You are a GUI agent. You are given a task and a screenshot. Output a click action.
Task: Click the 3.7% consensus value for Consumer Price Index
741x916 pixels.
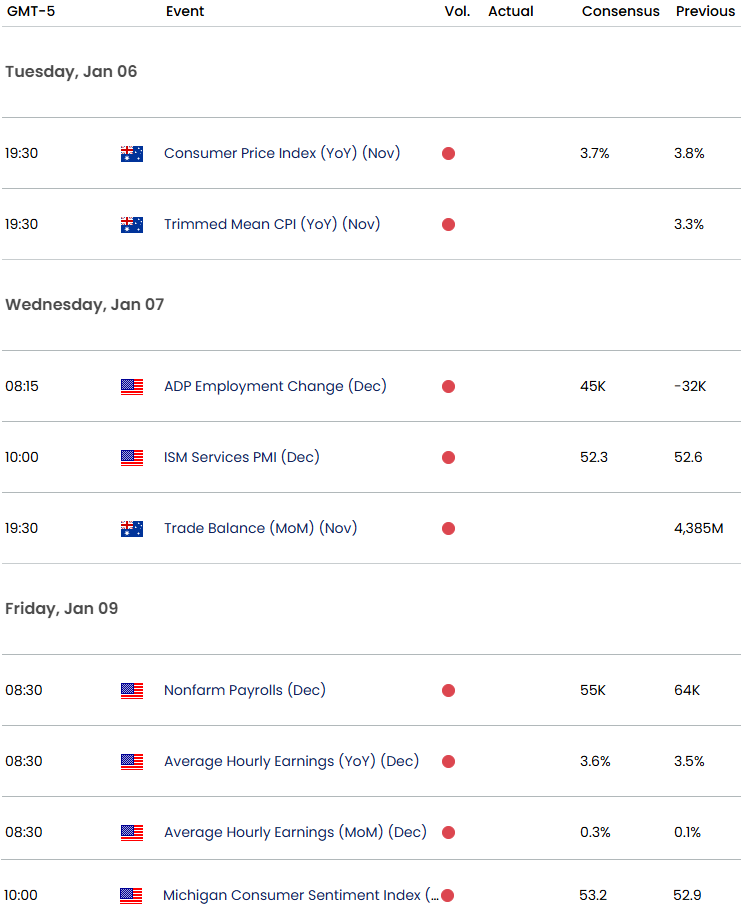[x=594, y=153]
